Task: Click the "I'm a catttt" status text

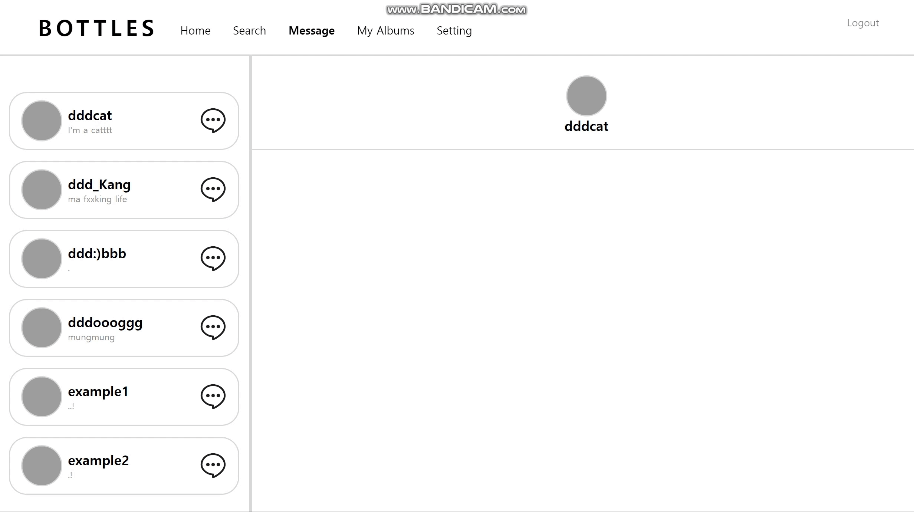Action: point(90,130)
